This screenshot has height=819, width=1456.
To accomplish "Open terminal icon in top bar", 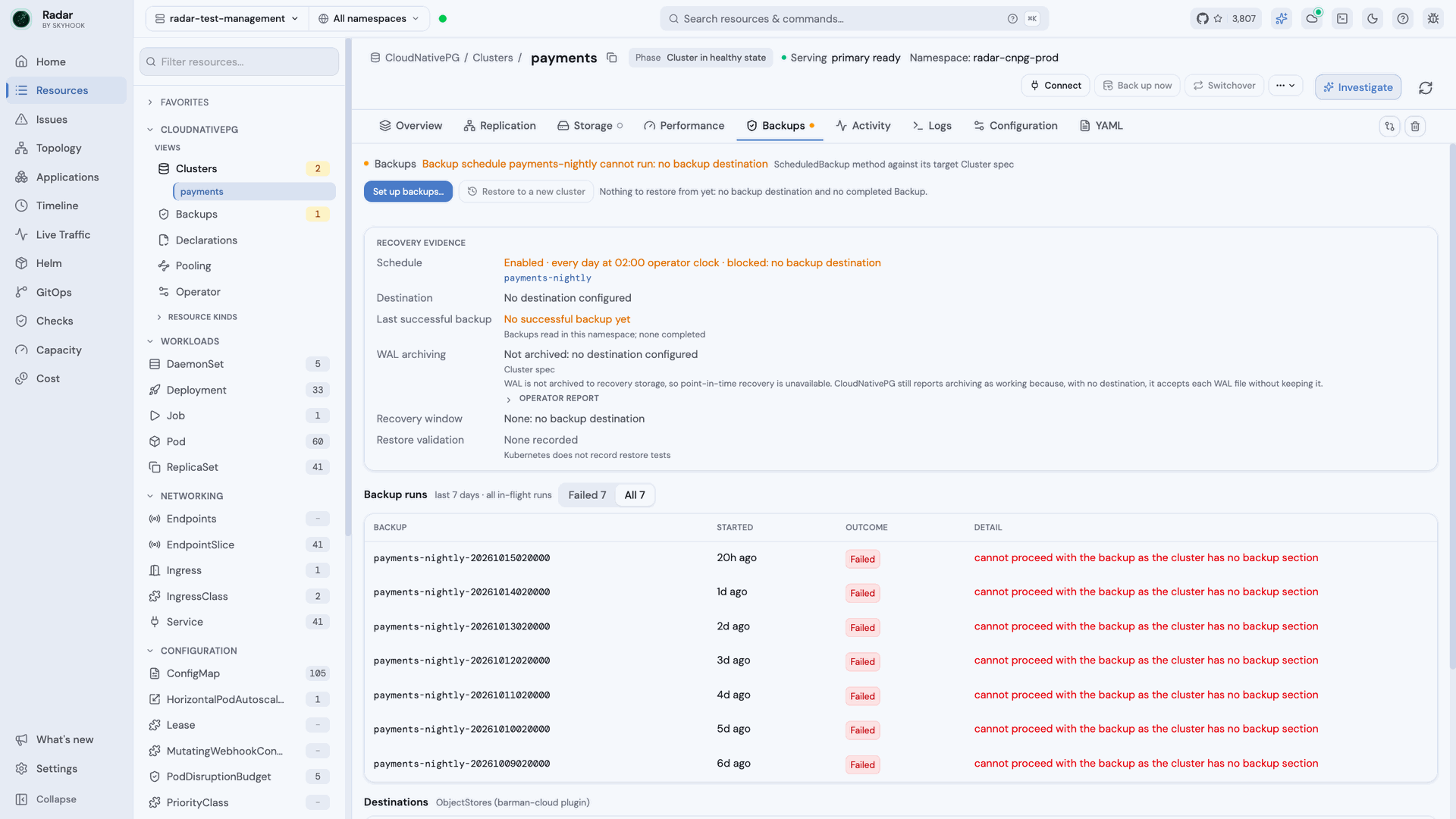I will click(x=1342, y=19).
